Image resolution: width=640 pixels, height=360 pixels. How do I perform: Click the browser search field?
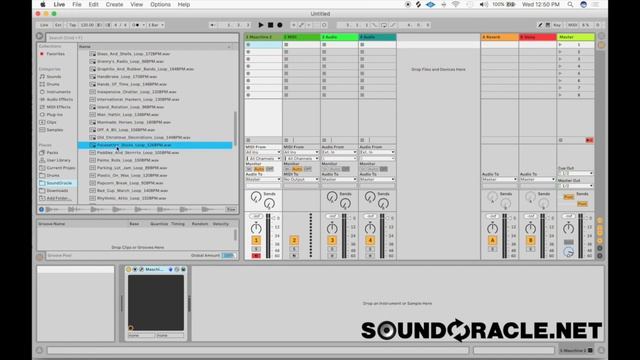tap(142, 38)
